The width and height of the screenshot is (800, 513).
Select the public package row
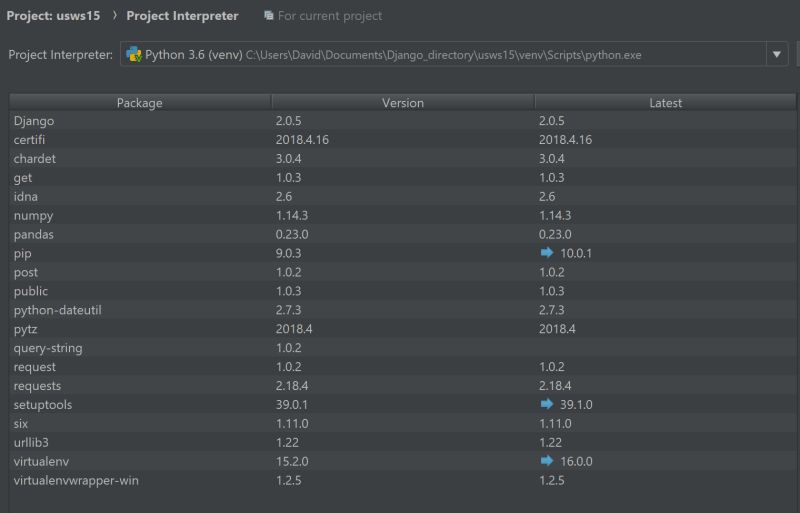pos(403,291)
